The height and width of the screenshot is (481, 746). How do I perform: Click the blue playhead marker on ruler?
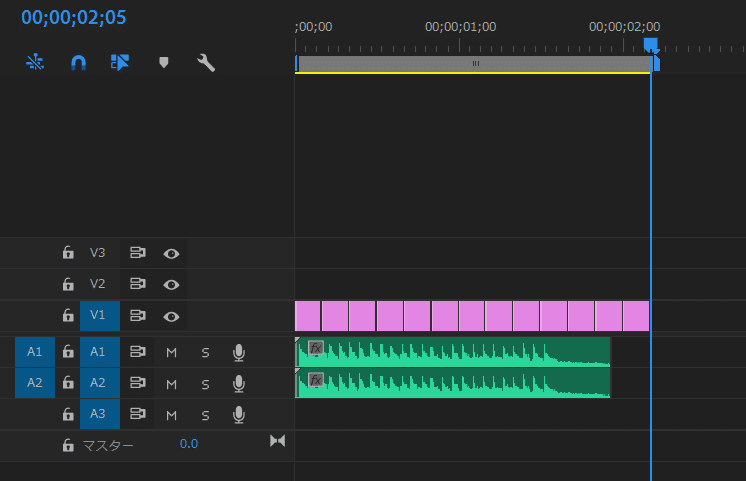click(651, 45)
